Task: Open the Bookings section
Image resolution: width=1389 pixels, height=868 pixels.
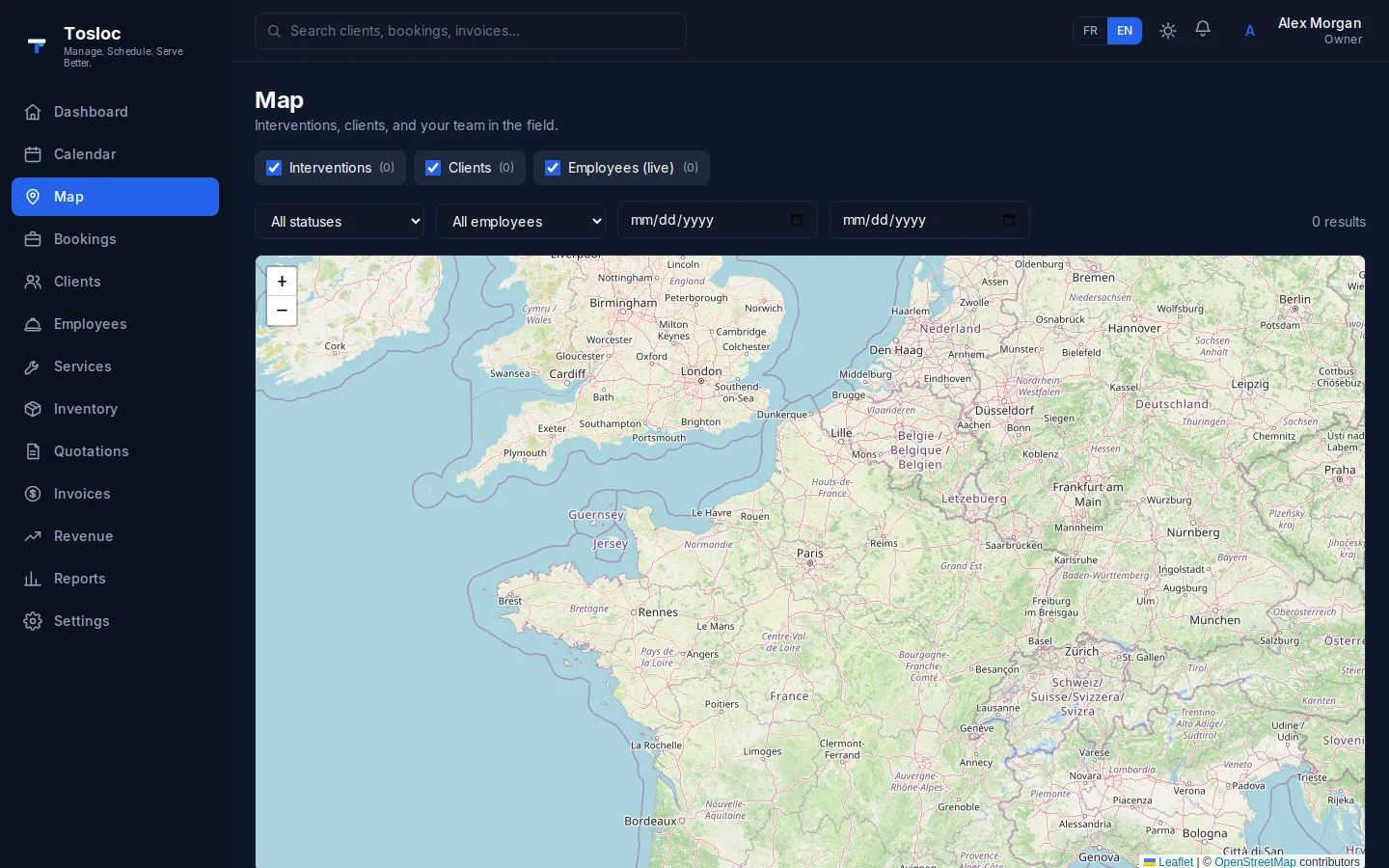Action: pos(115,239)
